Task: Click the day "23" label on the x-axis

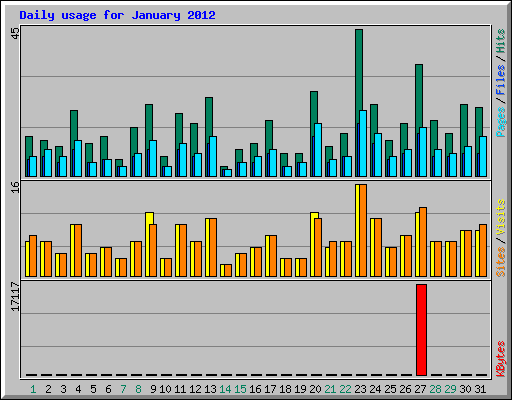Action: click(x=360, y=389)
